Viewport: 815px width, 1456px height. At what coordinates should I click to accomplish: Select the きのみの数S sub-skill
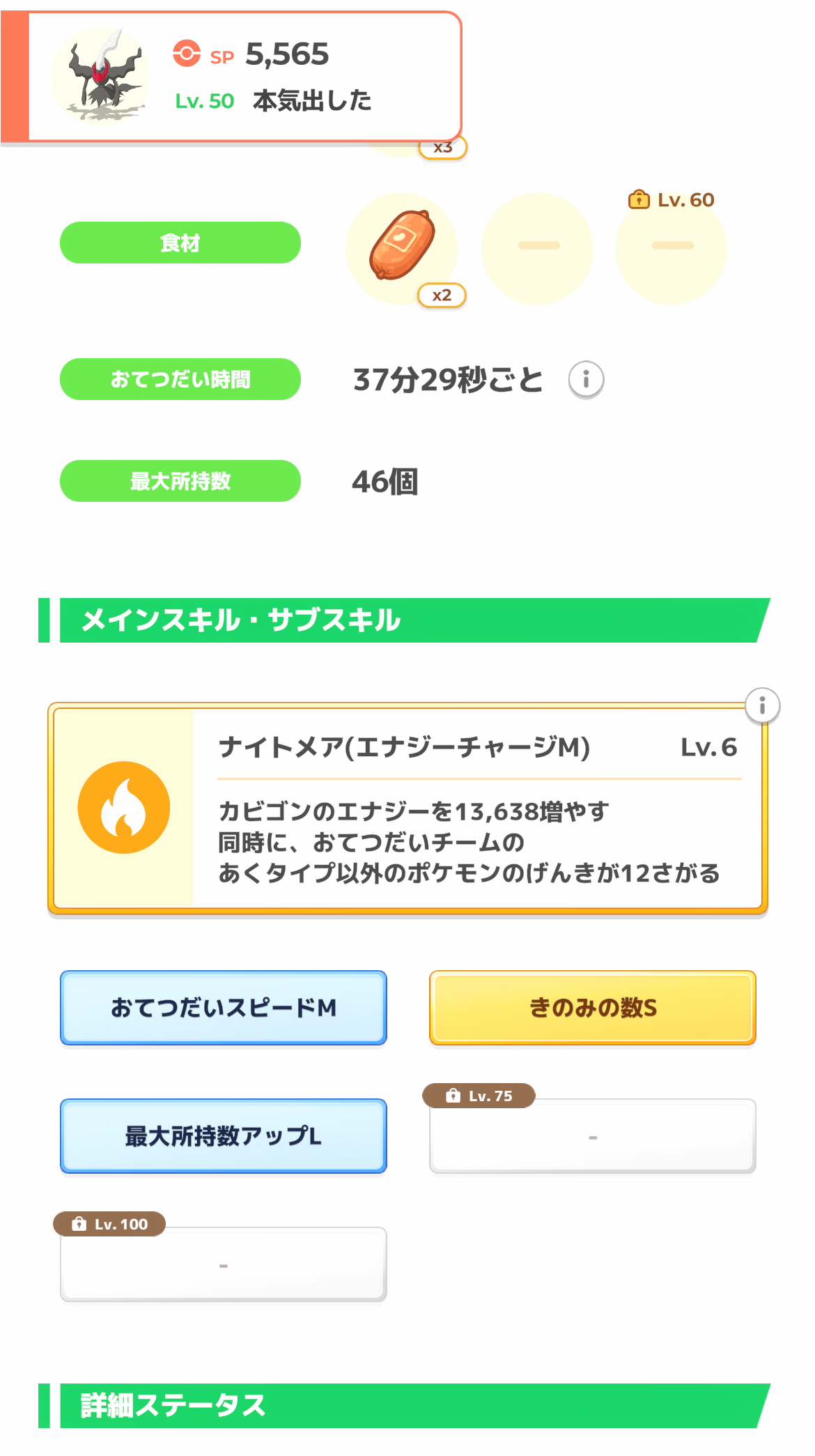(593, 1008)
